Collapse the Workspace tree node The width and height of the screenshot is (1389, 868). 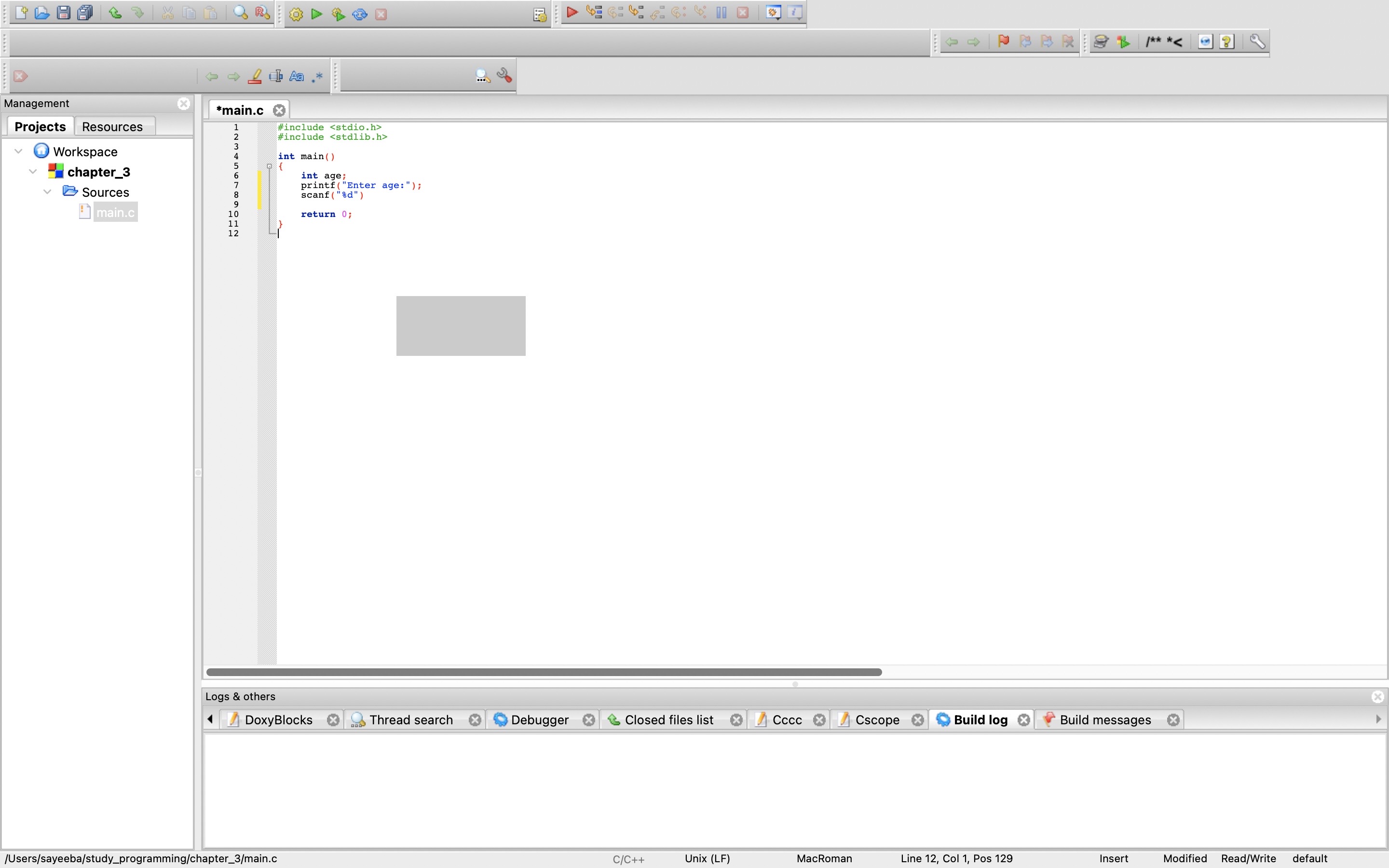[x=18, y=151]
